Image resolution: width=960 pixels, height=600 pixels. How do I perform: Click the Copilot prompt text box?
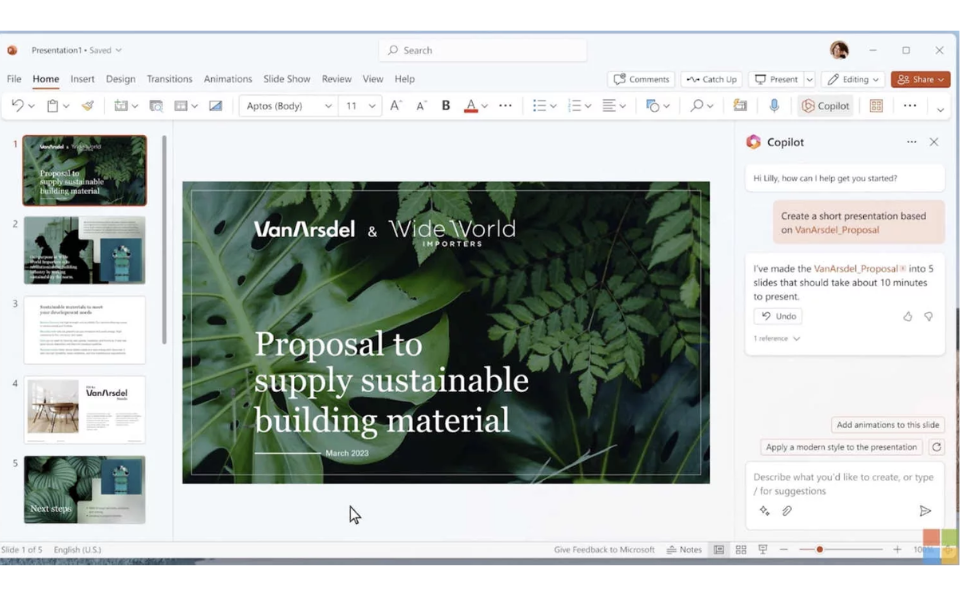tap(844, 484)
